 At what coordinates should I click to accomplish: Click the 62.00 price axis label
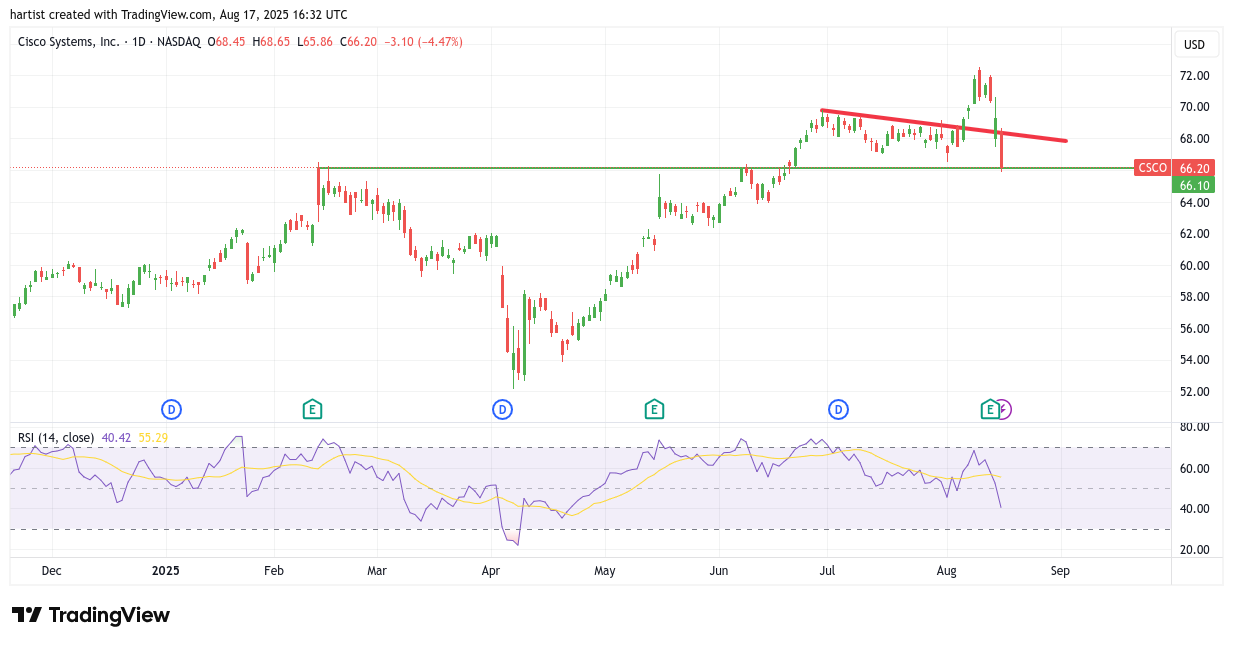(1194, 234)
